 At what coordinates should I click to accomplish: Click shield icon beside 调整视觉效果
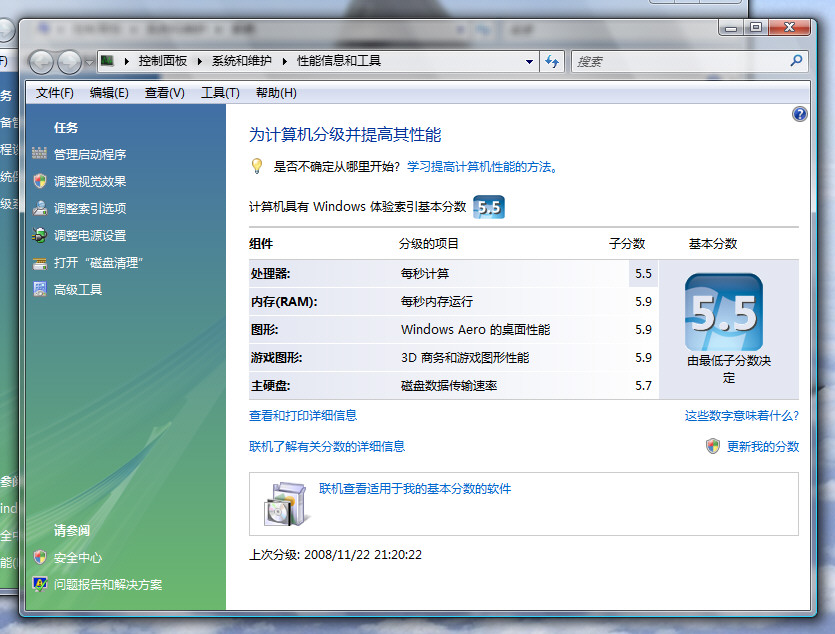[40, 181]
